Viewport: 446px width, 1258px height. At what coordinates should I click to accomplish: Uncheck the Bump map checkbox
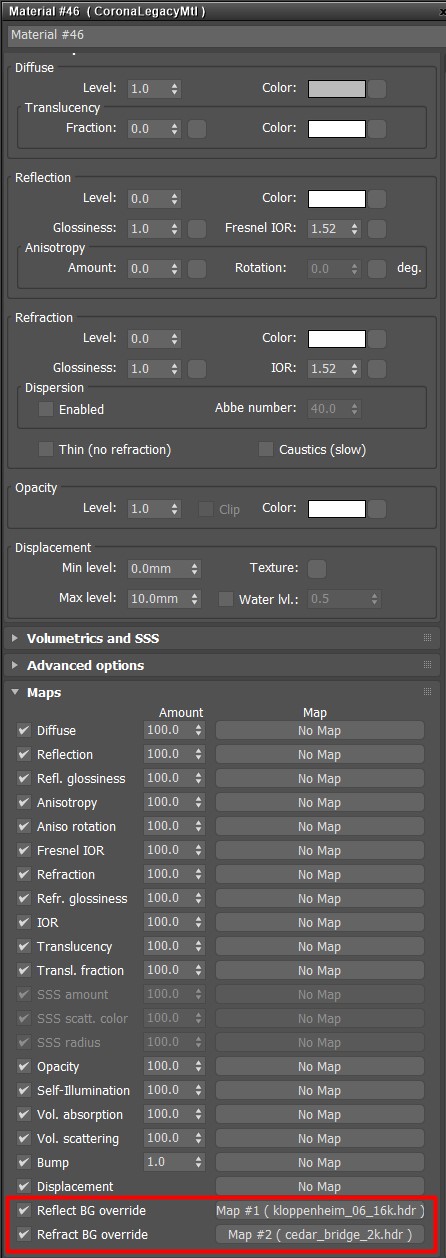24,1163
